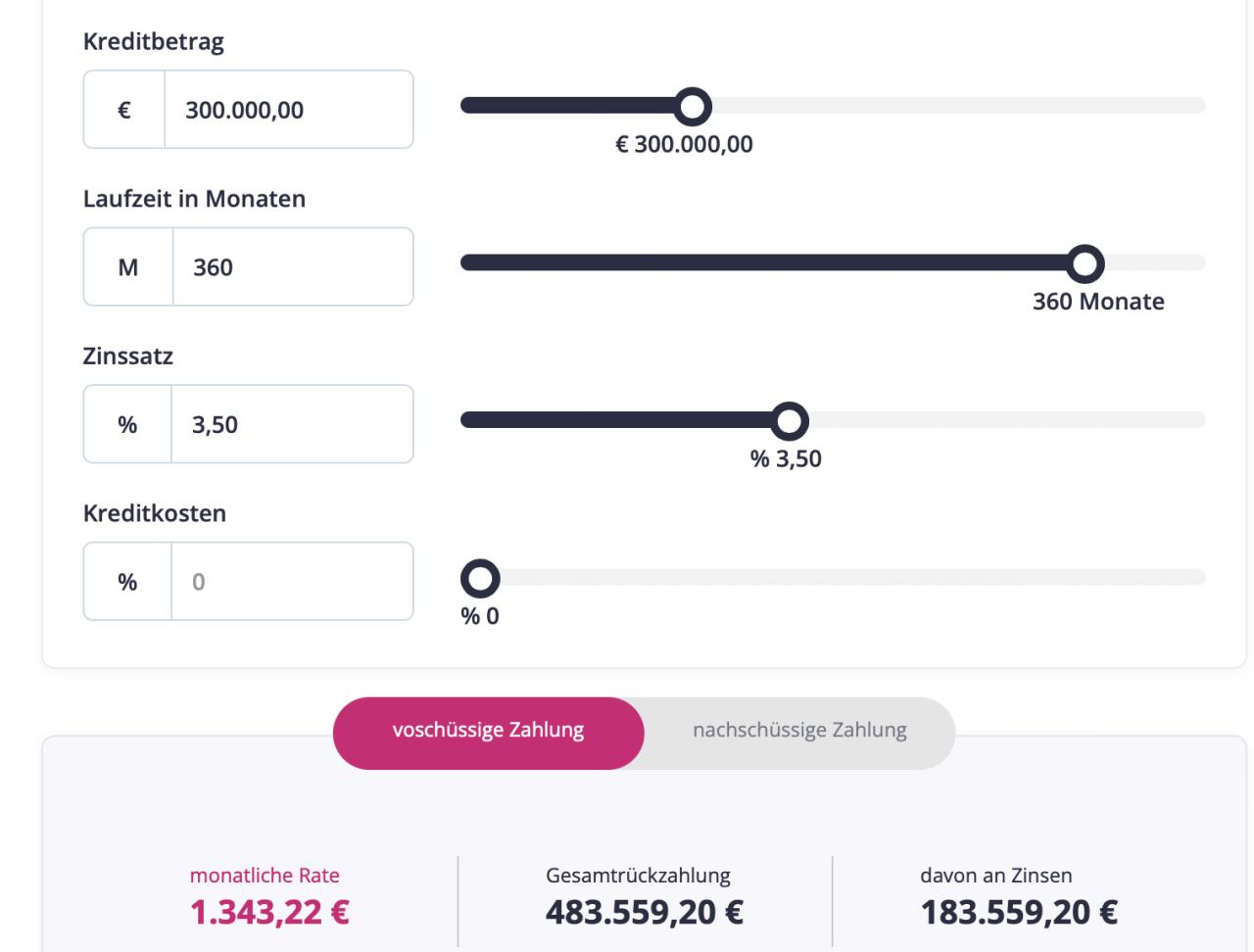Viewport: 1254px width, 952px height.
Task: Click the Kreditbetrag slider handle
Action: point(693,106)
